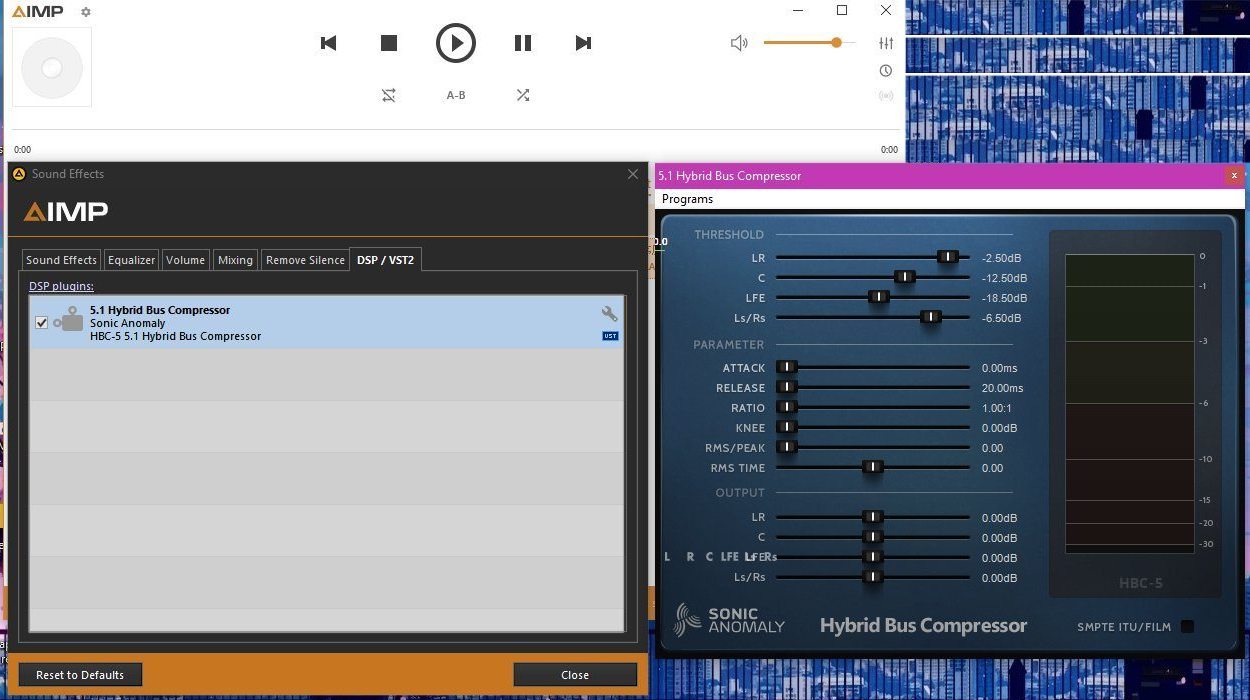Adjust the output LR slider
The width and height of the screenshot is (1250, 700).
coord(873,518)
